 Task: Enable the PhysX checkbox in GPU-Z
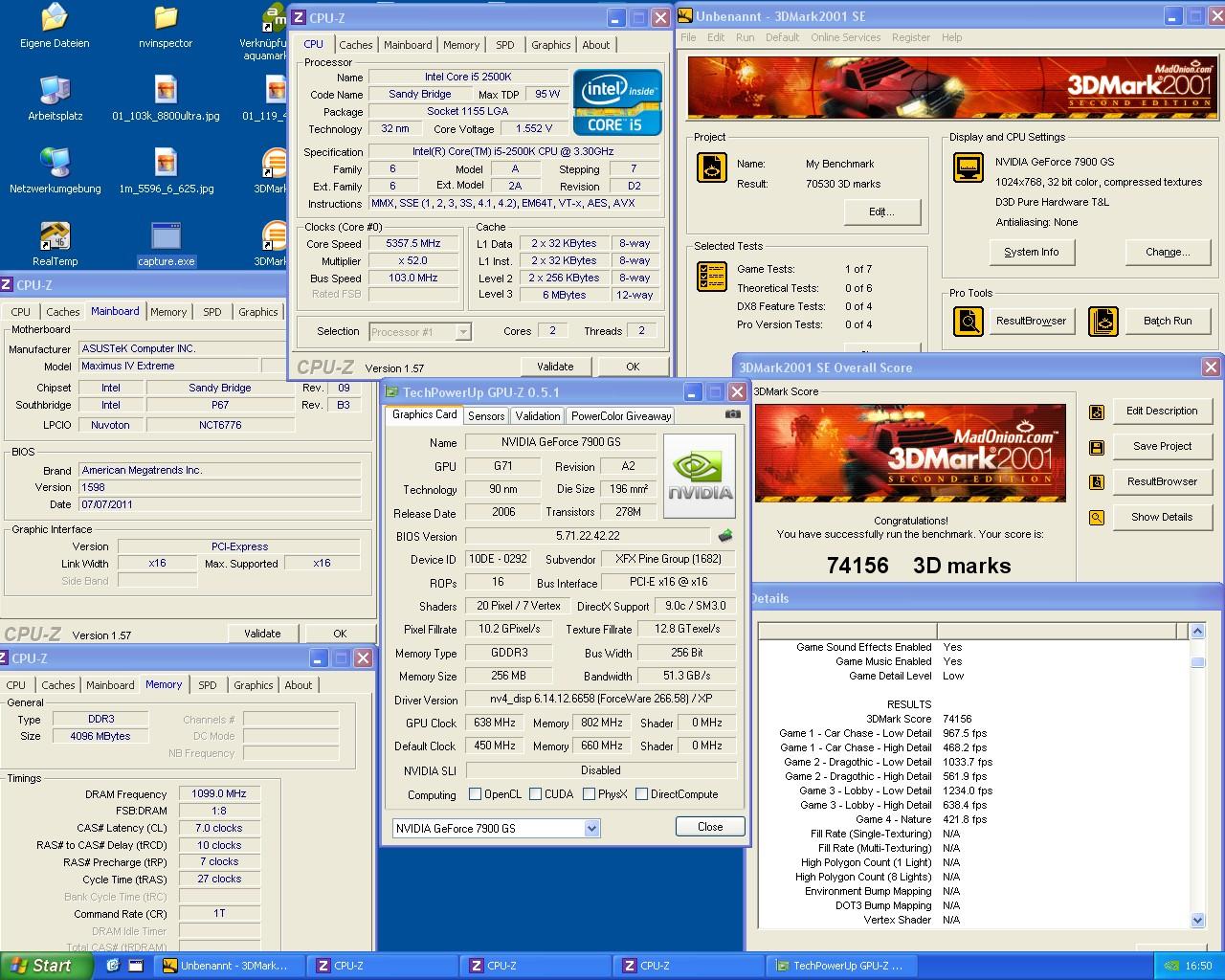tap(589, 794)
